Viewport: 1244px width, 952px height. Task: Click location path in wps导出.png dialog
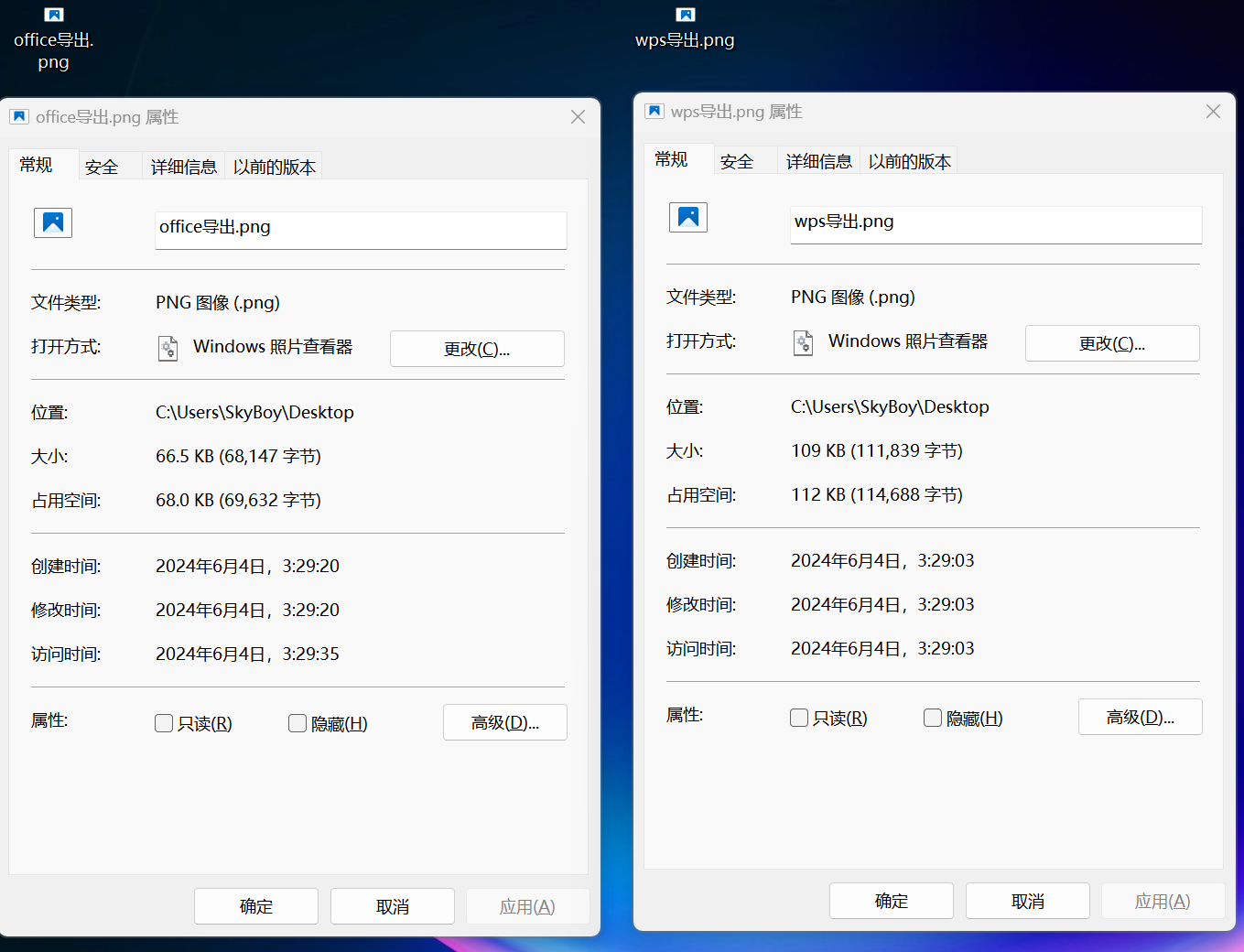coord(890,406)
